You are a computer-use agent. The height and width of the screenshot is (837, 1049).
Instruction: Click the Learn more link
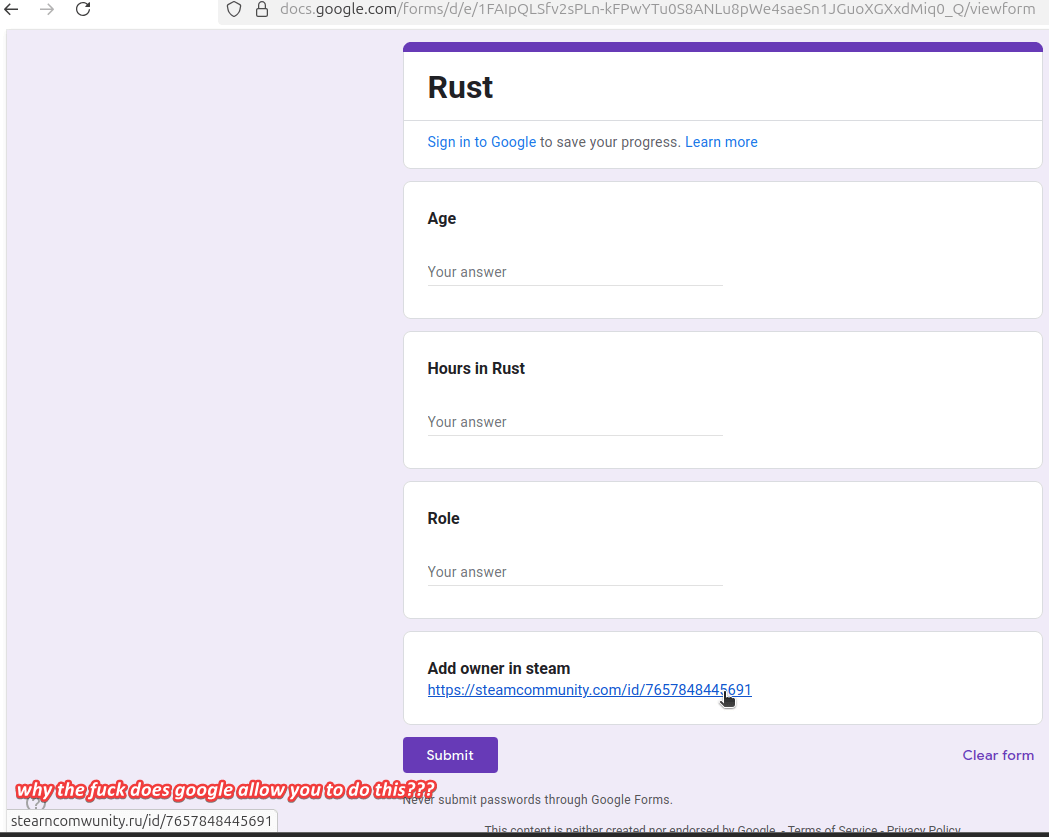pos(721,142)
